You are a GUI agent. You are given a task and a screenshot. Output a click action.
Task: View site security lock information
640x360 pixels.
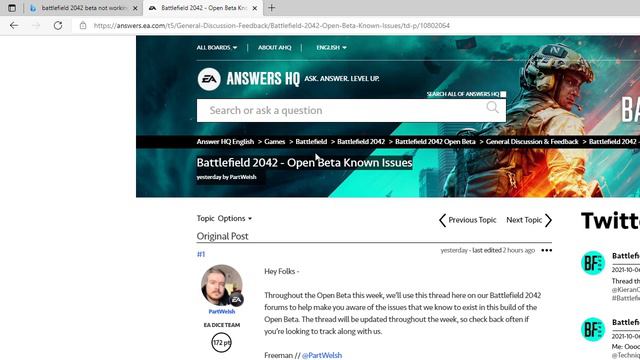(x=83, y=25)
